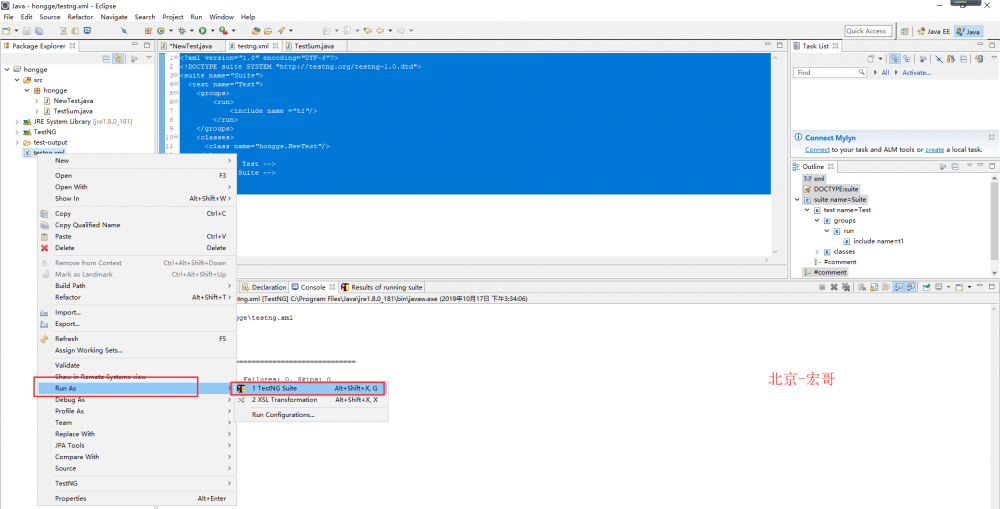Click Open Console icon in Console toolbar
Viewport: 1000px width, 509px height.
pyautogui.click(x=959, y=287)
